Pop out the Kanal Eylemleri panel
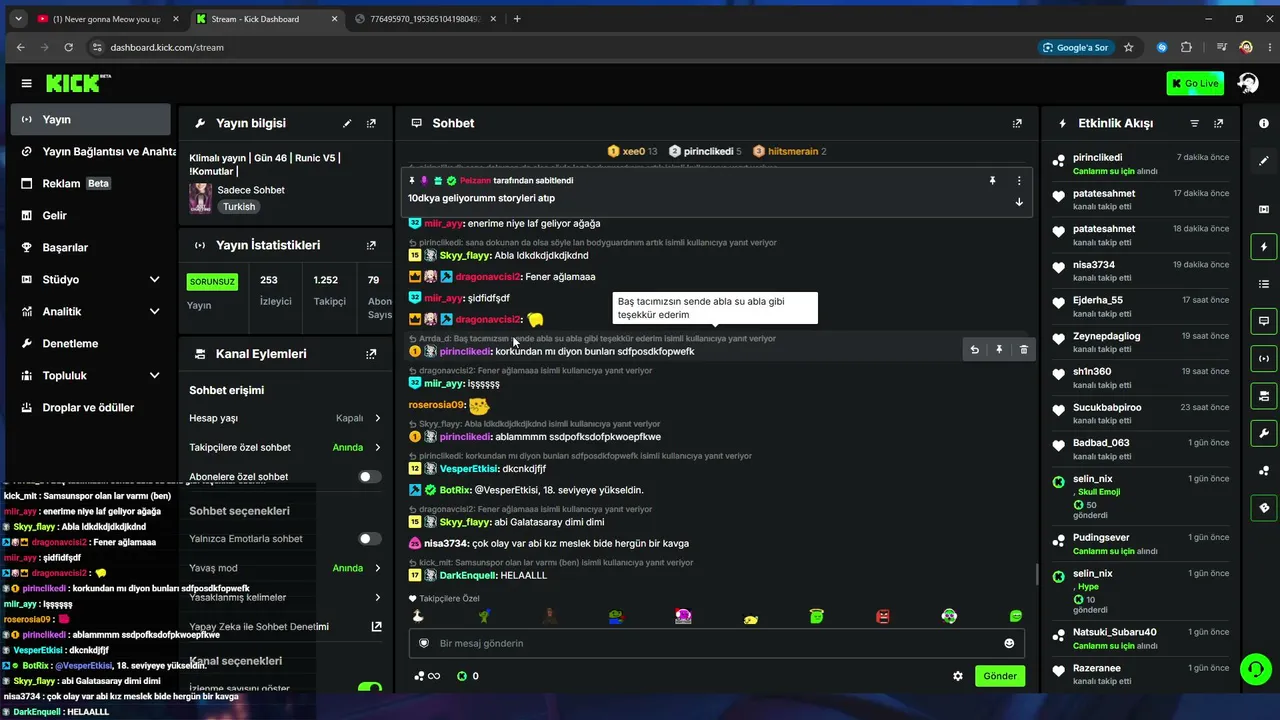1280x720 pixels. point(371,354)
